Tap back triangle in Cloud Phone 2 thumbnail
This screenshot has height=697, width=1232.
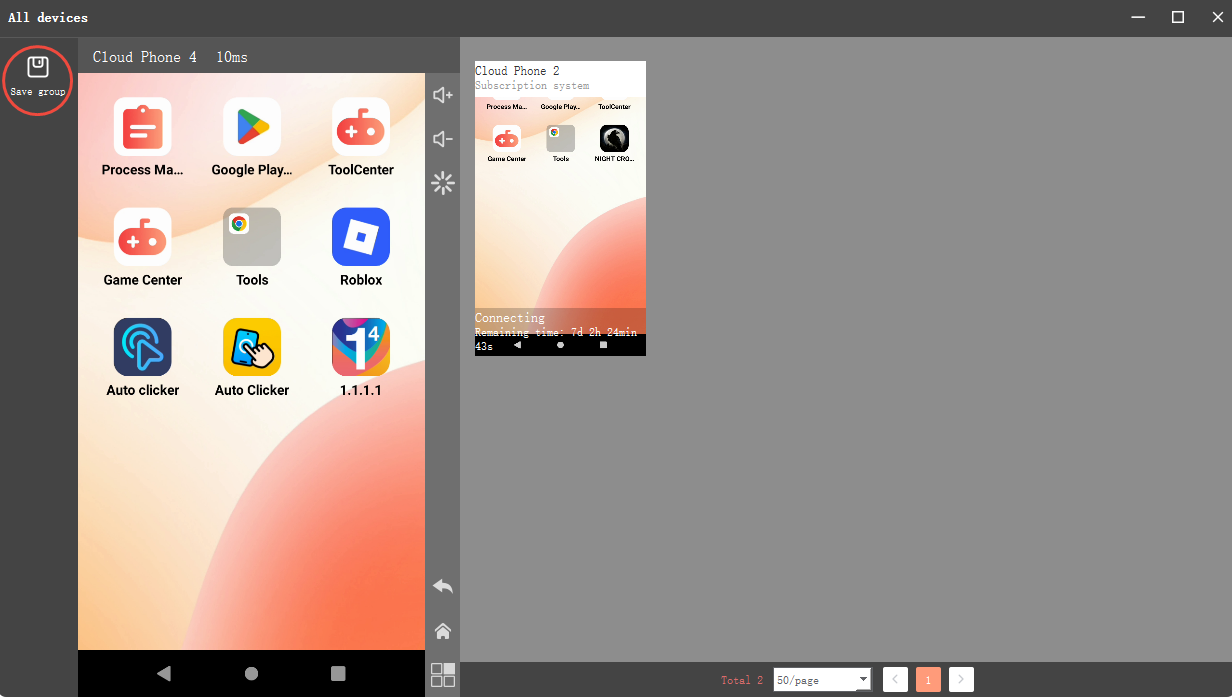[x=517, y=344]
